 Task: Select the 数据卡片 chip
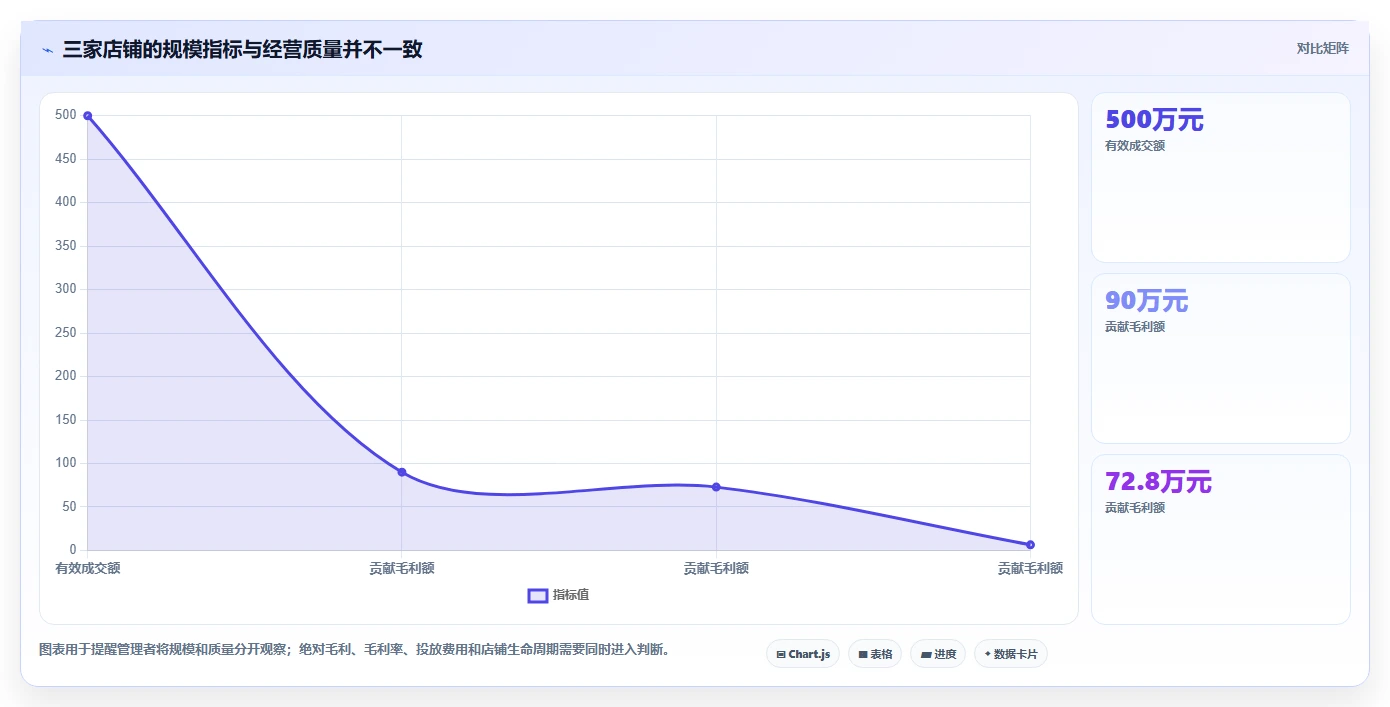[x=1011, y=654]
